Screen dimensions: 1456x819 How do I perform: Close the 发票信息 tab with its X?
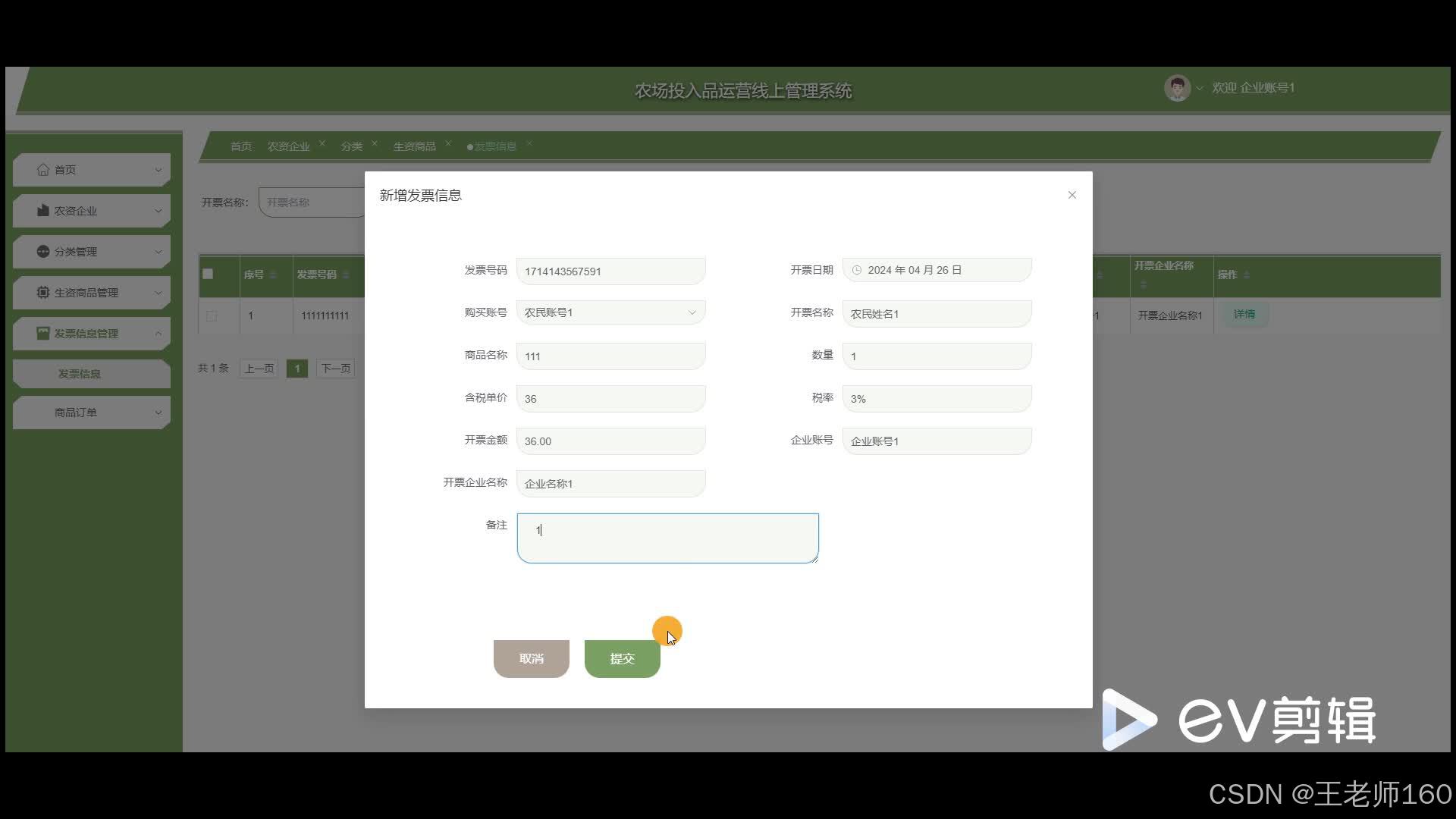tap(529, 143)
